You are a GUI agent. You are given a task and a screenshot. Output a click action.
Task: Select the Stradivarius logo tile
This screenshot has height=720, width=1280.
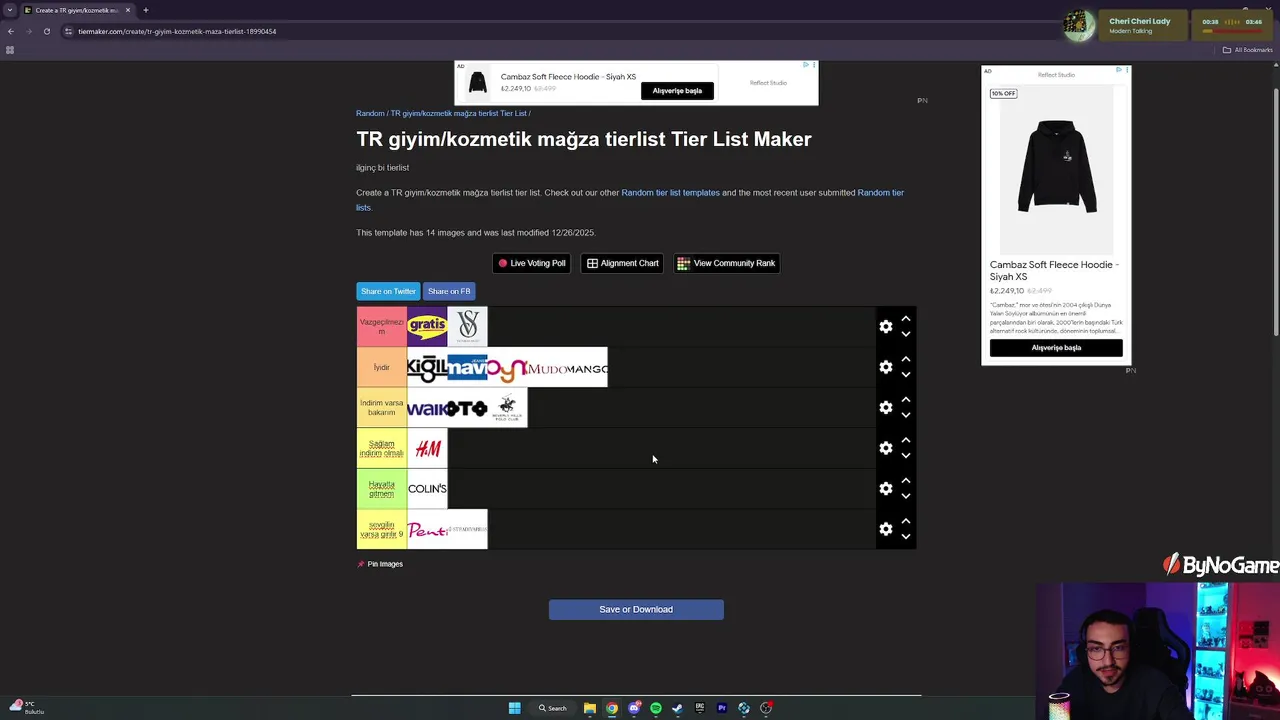(467, 529)
